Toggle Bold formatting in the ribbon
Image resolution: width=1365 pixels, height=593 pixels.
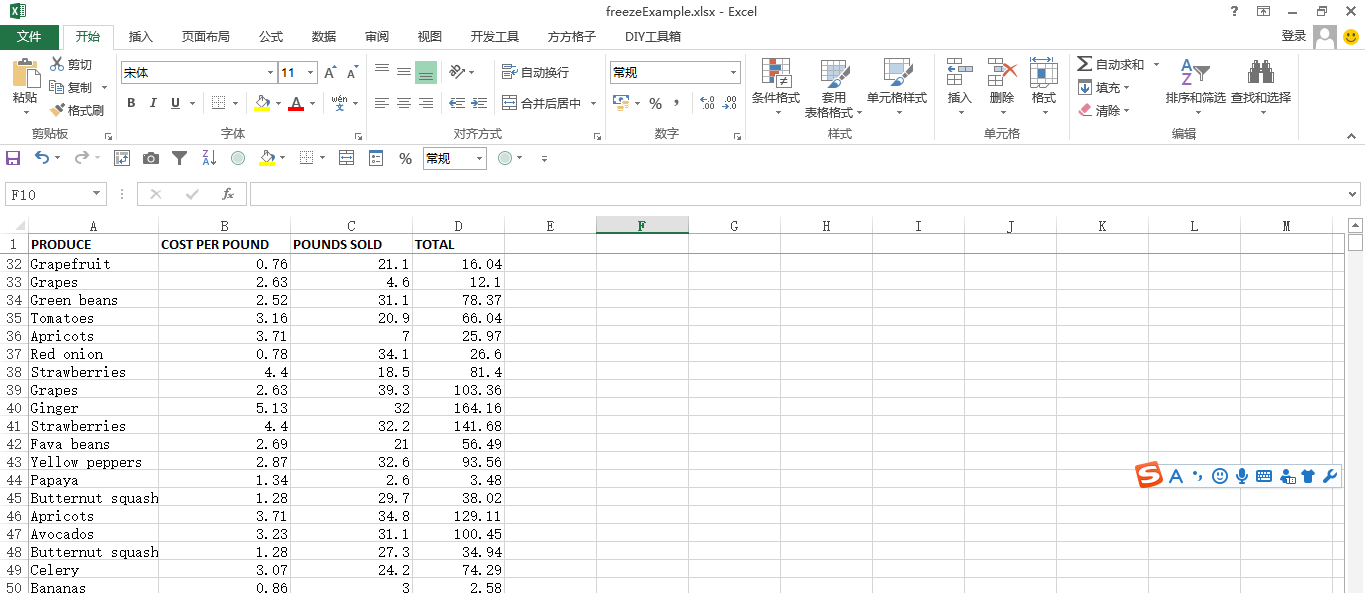(131, 103)
